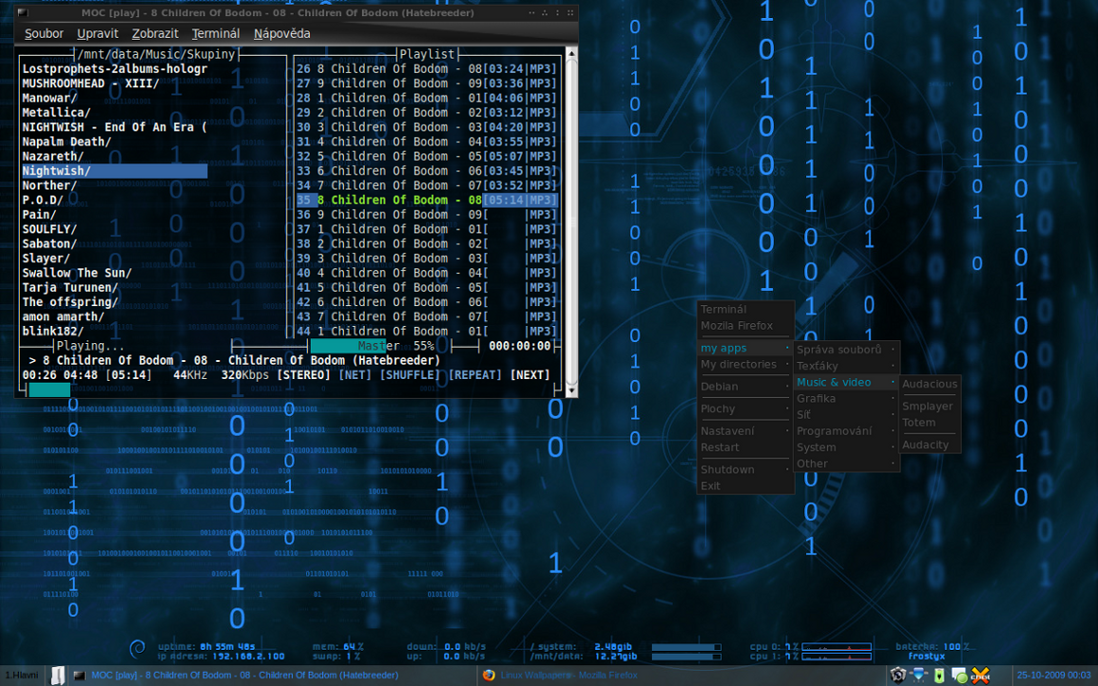Viewport: 1098px width, 686px height.
Task: Click the STEREO indicator in MOC
Action: [303, 375]
